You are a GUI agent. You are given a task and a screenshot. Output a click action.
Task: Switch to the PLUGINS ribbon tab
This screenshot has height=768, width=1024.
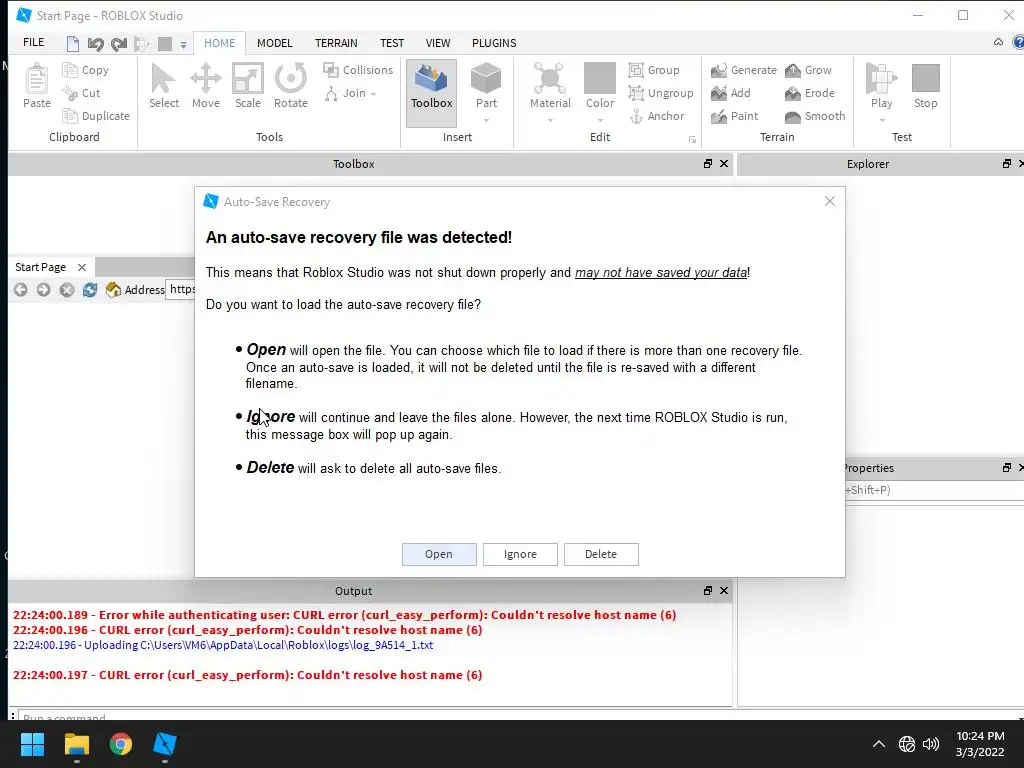(x=494, y=42)
